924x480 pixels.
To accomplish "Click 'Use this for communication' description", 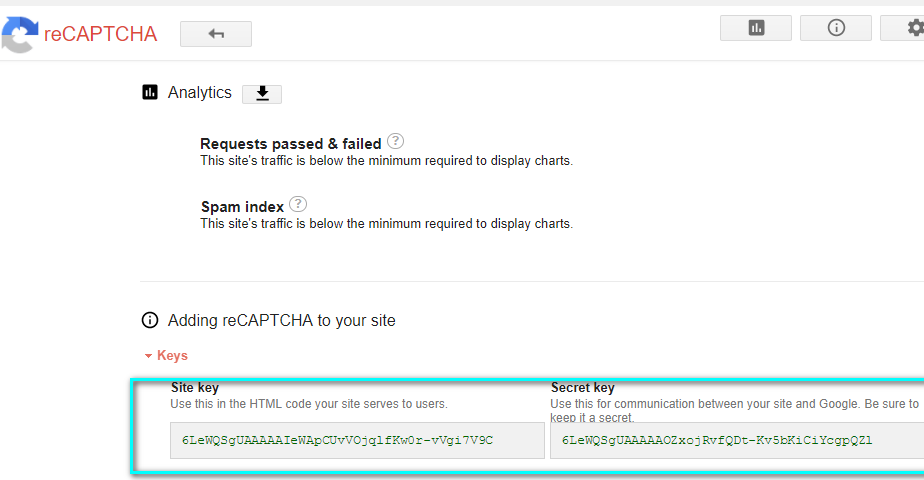I will click(x=734, y=411).
